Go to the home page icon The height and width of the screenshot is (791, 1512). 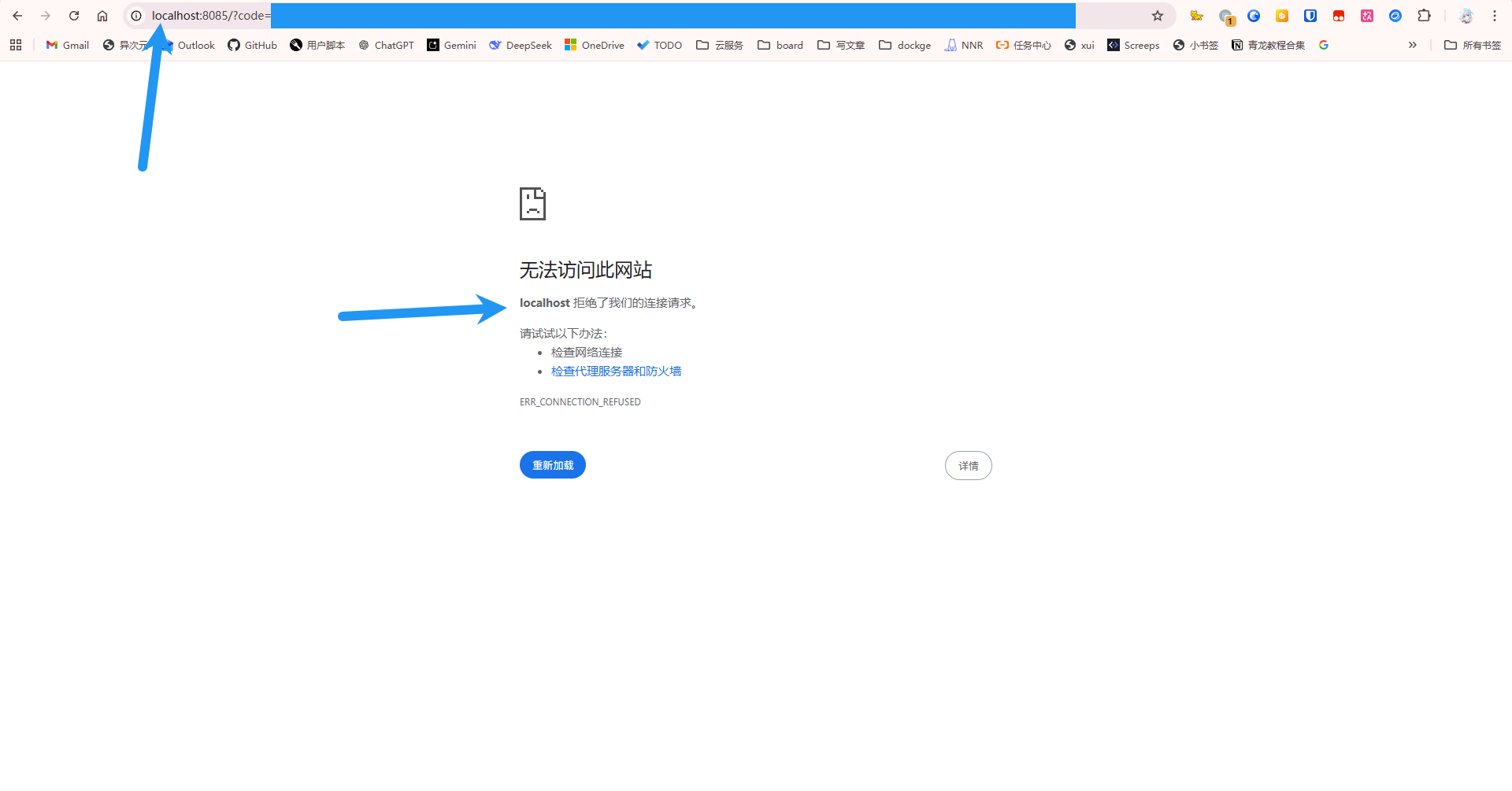coord(102,16)
